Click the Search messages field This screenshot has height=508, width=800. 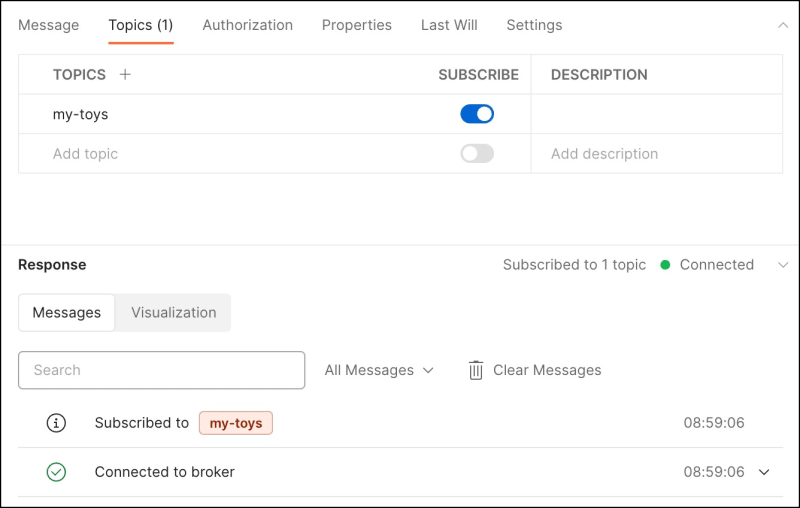click(x=161, y=370)
